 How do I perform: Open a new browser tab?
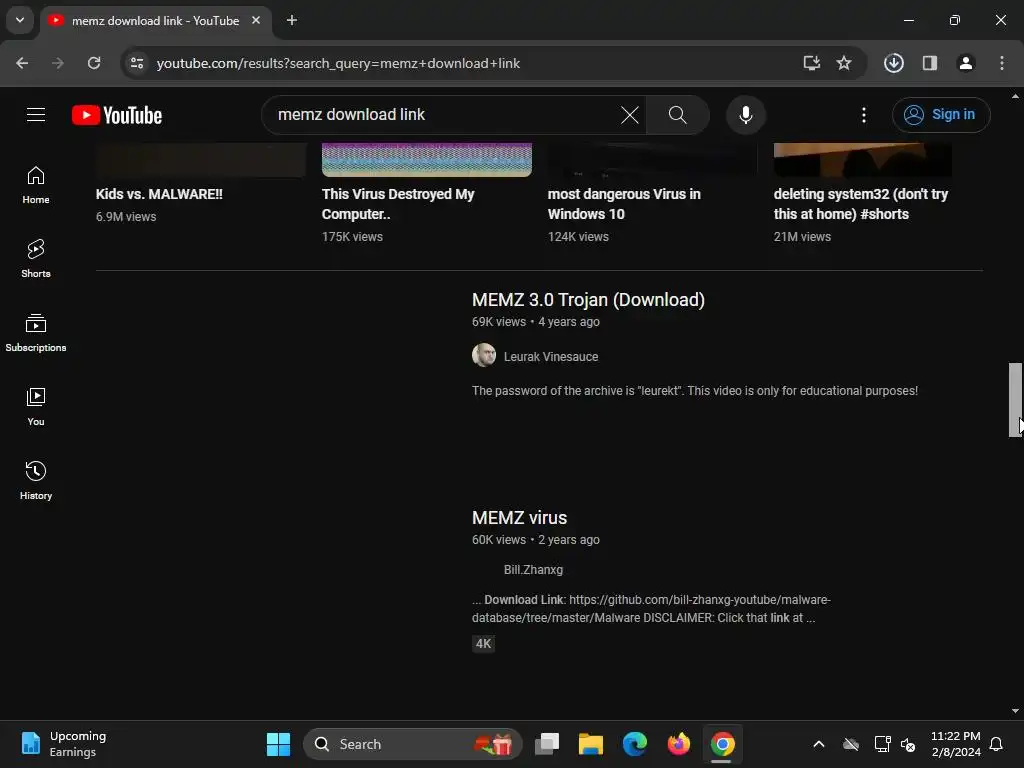[x=292, y=21]
